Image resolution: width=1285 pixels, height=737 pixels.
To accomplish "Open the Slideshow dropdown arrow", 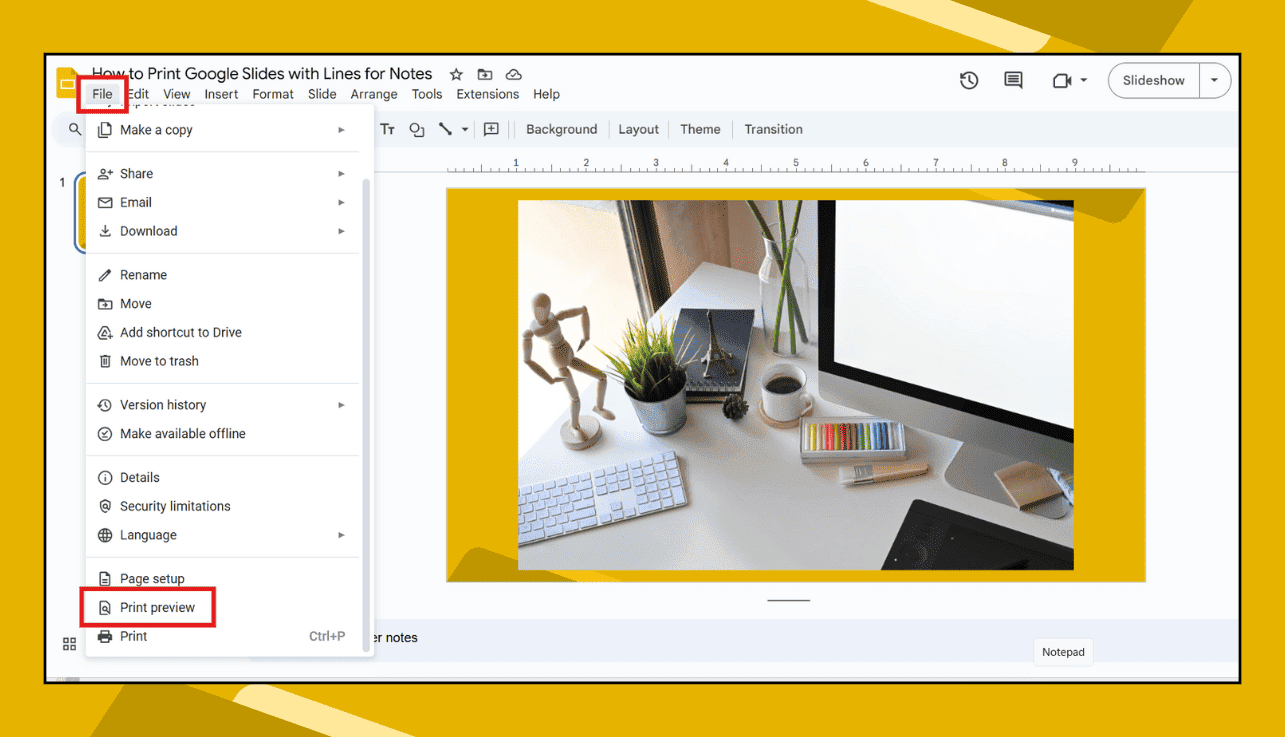I will [x=1215, y=80].
